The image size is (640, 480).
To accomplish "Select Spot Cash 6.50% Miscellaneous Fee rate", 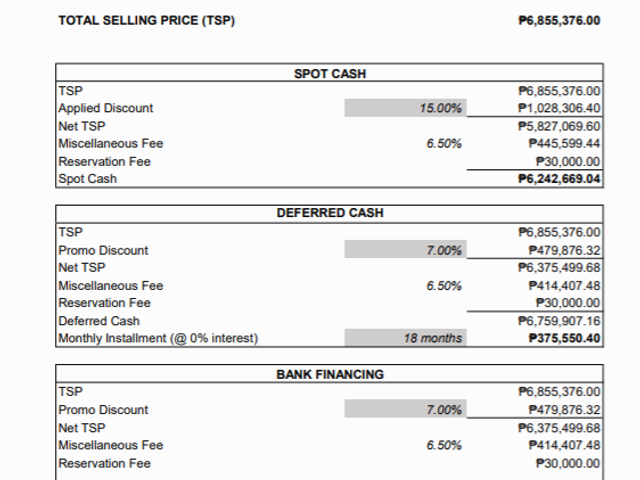I will pos(444,144).
